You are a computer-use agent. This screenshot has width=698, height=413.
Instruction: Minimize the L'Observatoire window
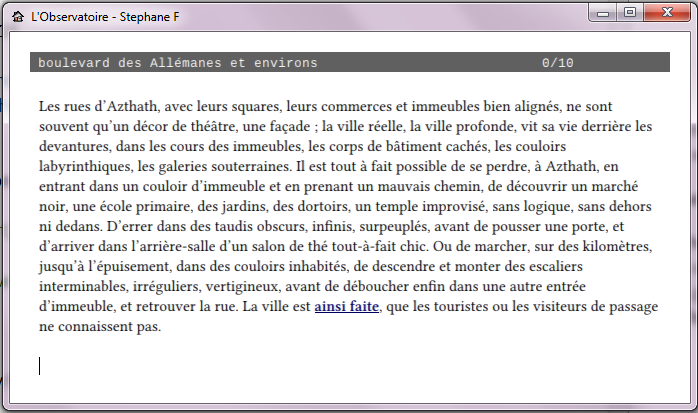(603, 13)
